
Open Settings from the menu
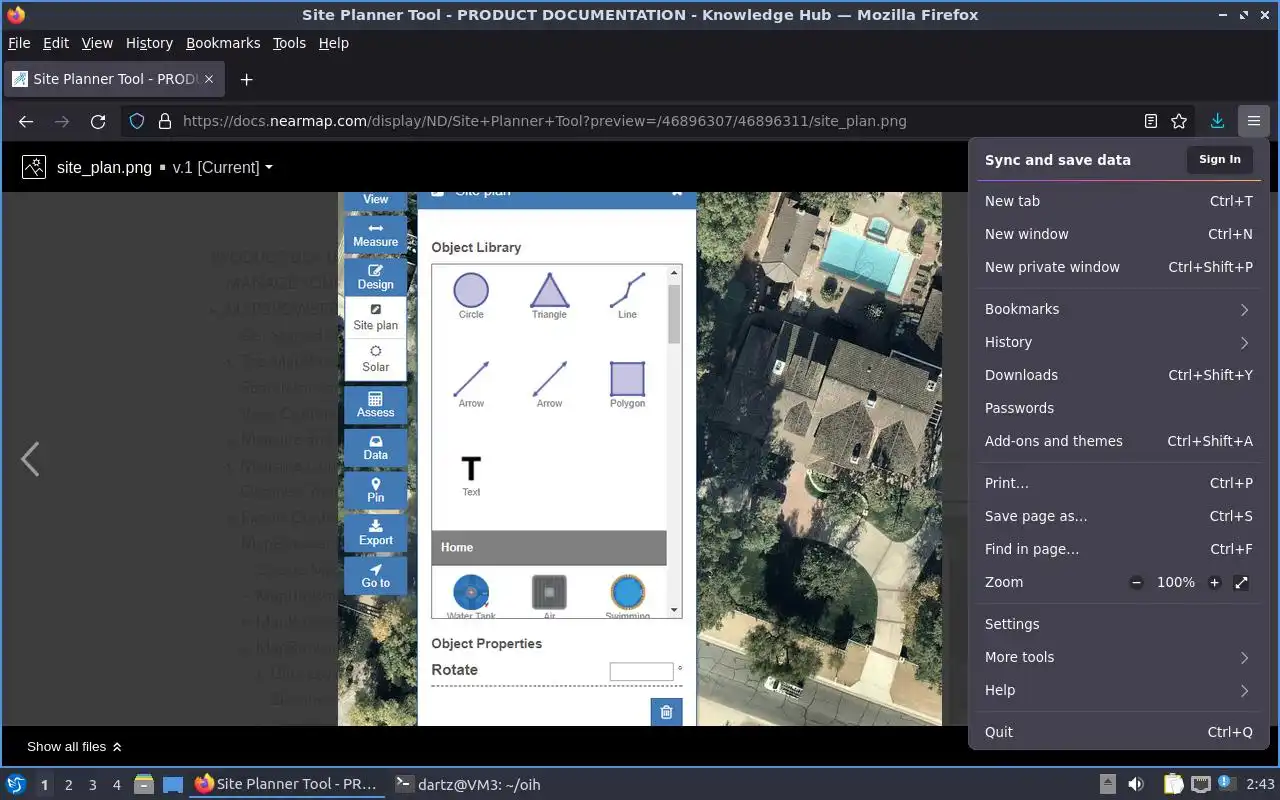coord(1118,624)
